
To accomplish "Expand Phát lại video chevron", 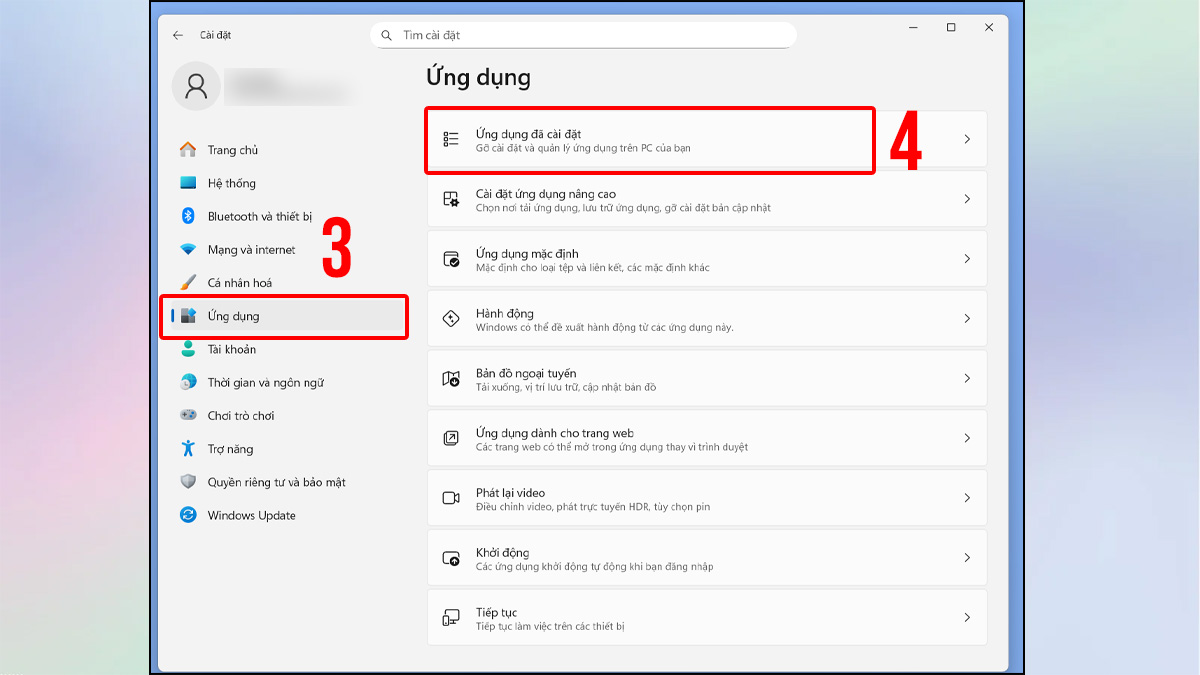I will coord(967,498).
